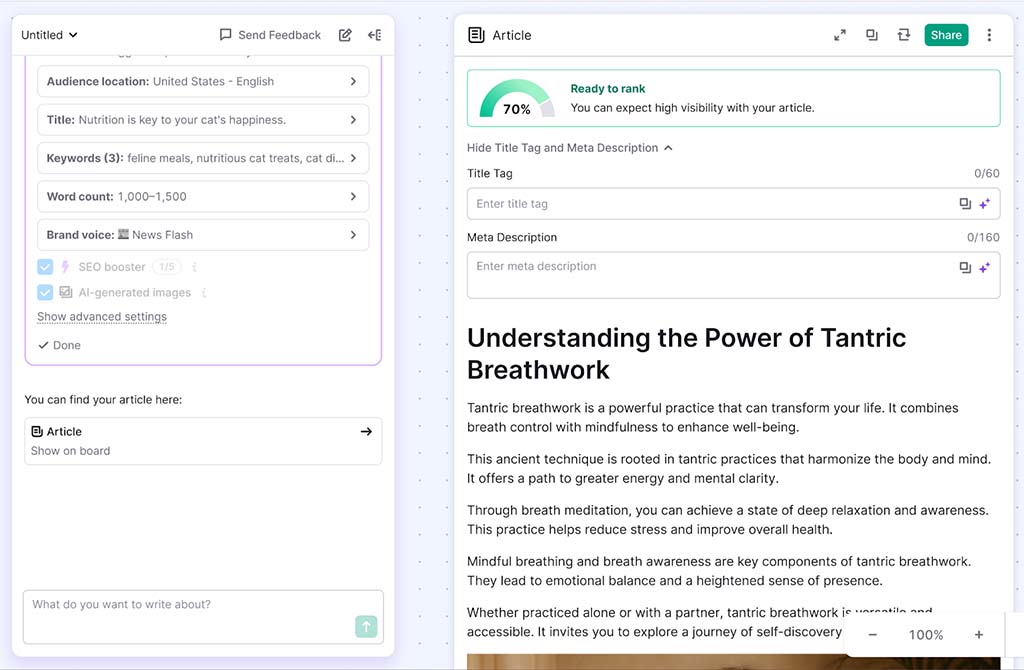This screenshot has width=1024, height=670.
Task: Expand the Article panel to fullscreen
Action: (840, 35)
